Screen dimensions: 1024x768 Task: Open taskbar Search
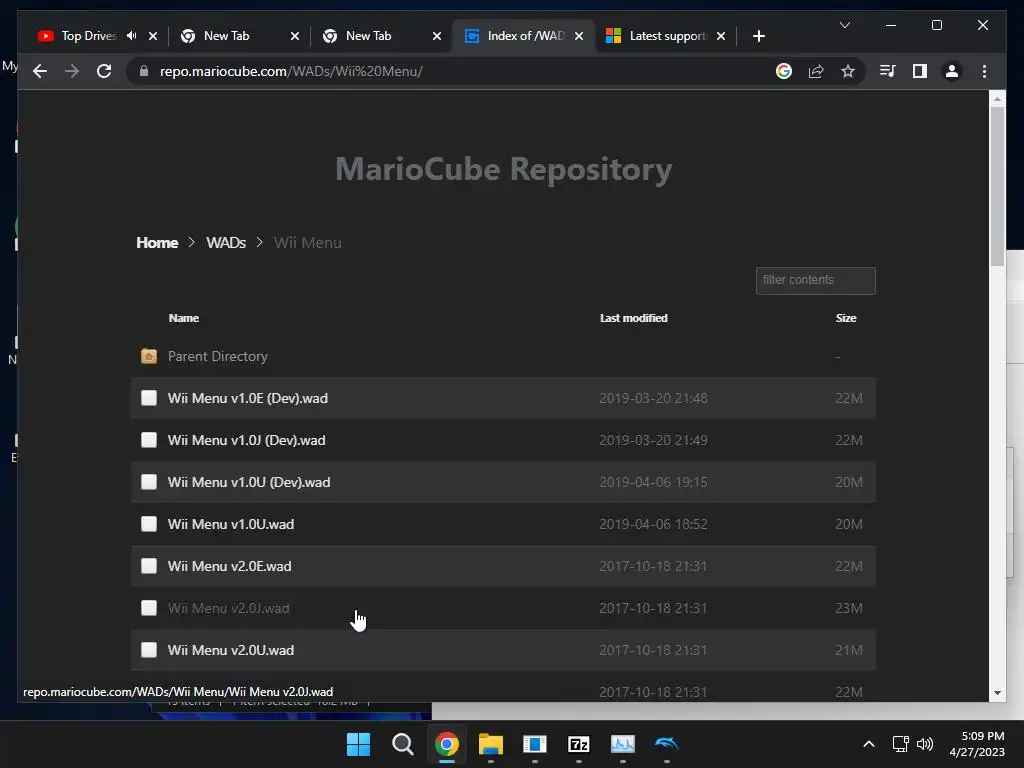point(402,744)
